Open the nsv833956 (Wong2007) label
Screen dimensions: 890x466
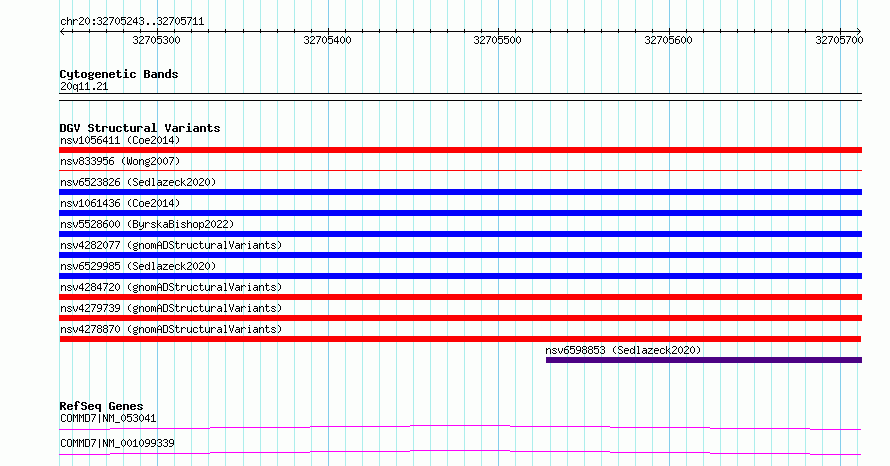[120, 161]
